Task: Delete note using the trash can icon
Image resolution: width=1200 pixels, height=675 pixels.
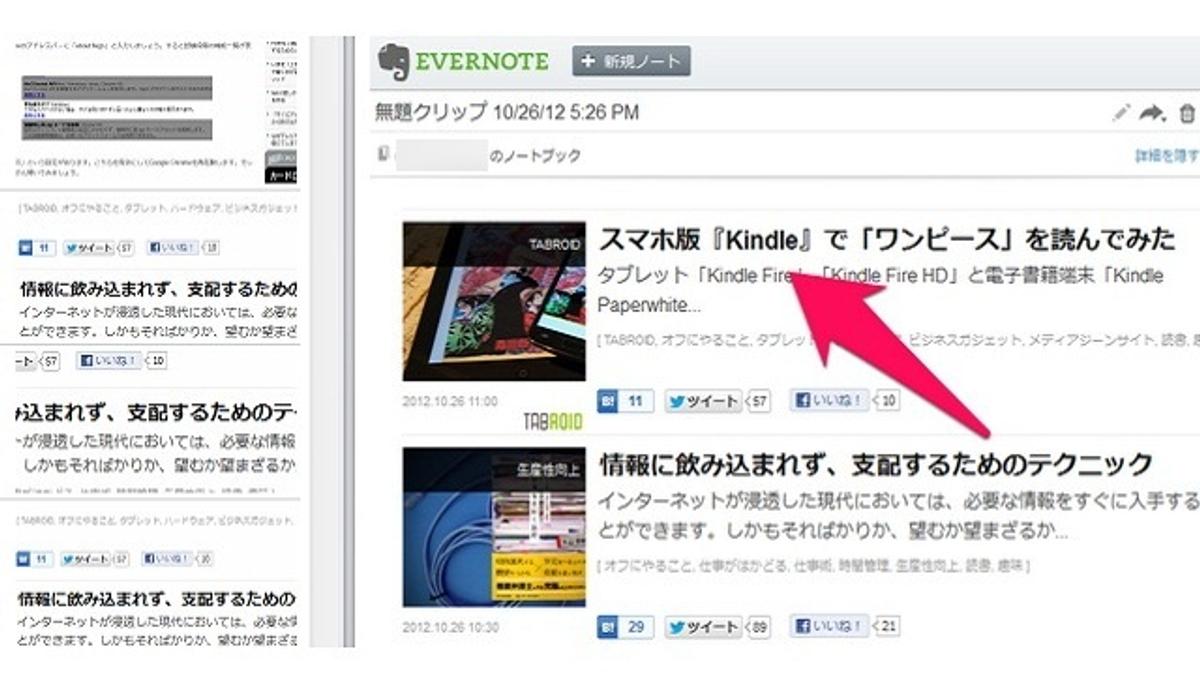Action: (1187, 113)
